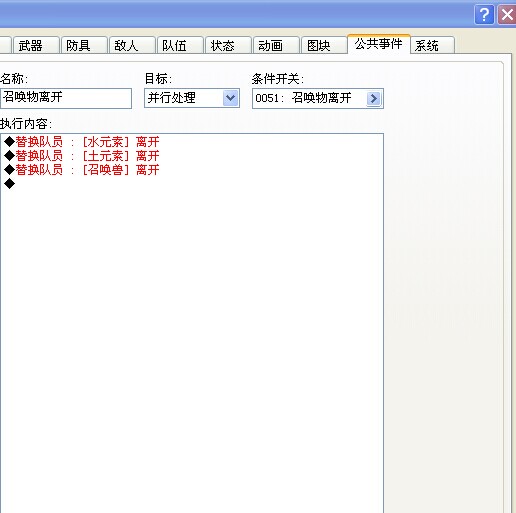Click the help question mark button
Screen dimensions: 516x513
(484, 15)
